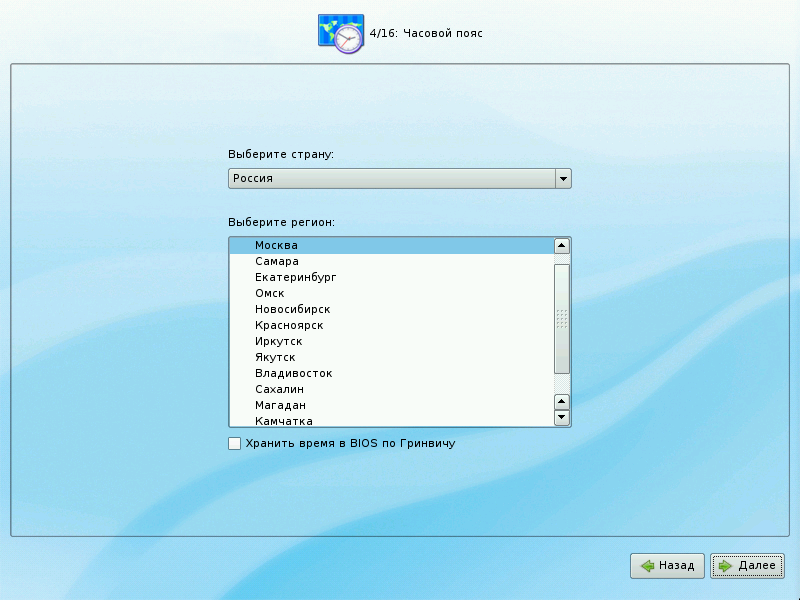Click the region list scrollbar bottom down arrow
800x600 pixels.
point(561,417)
